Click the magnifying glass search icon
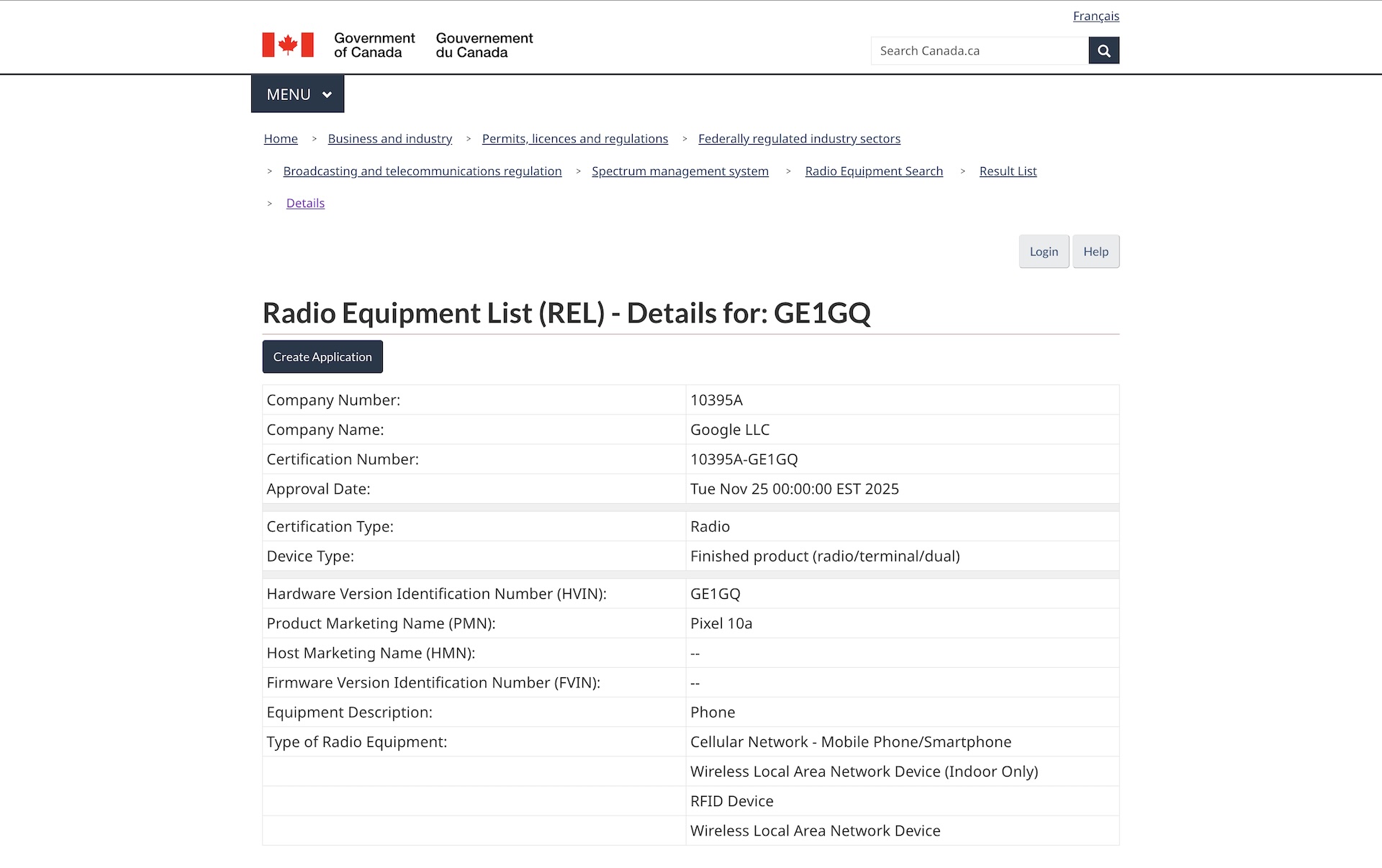This screenshot has width=1382, height=868. 1103,50
